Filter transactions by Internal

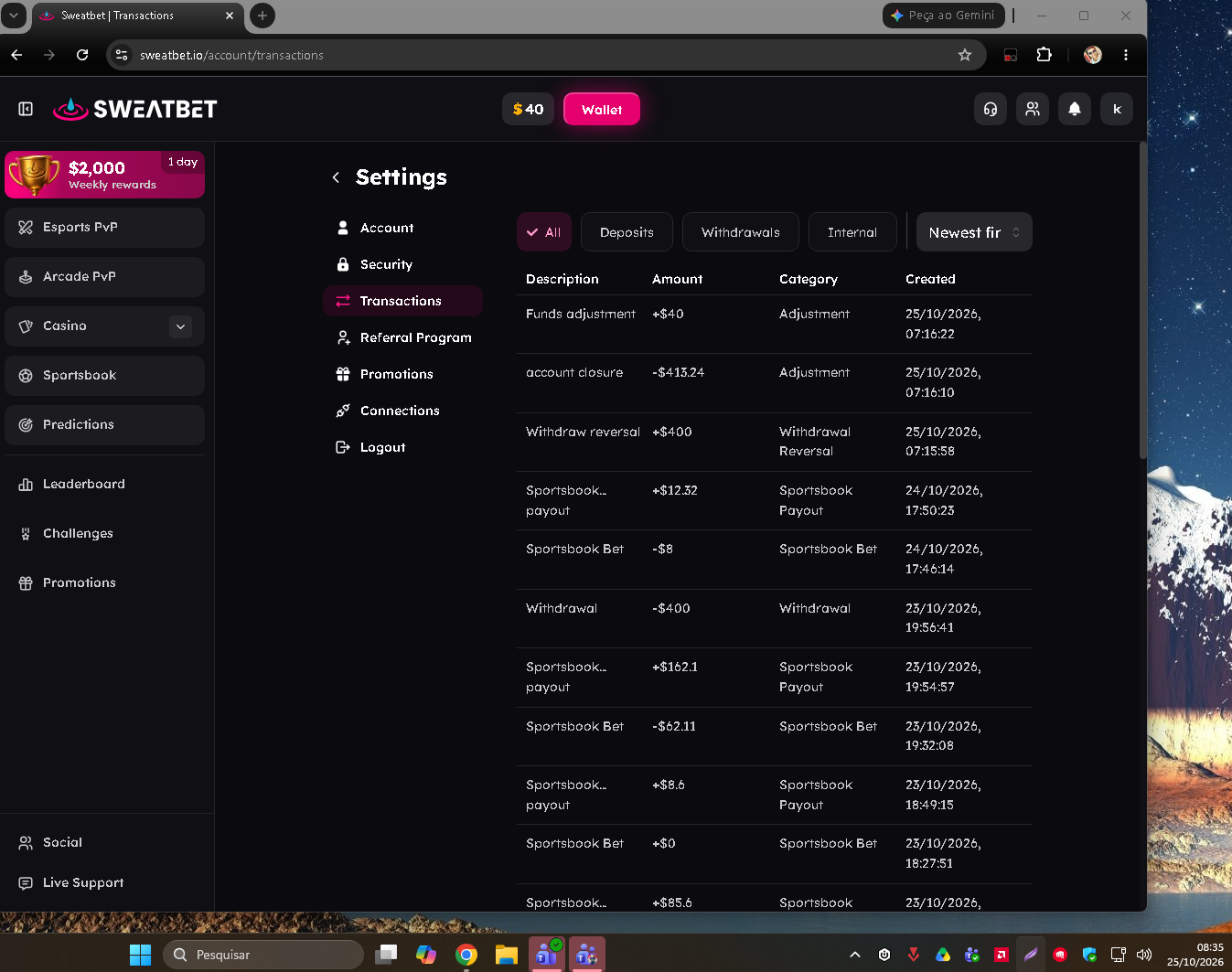[x=852, y=232]
